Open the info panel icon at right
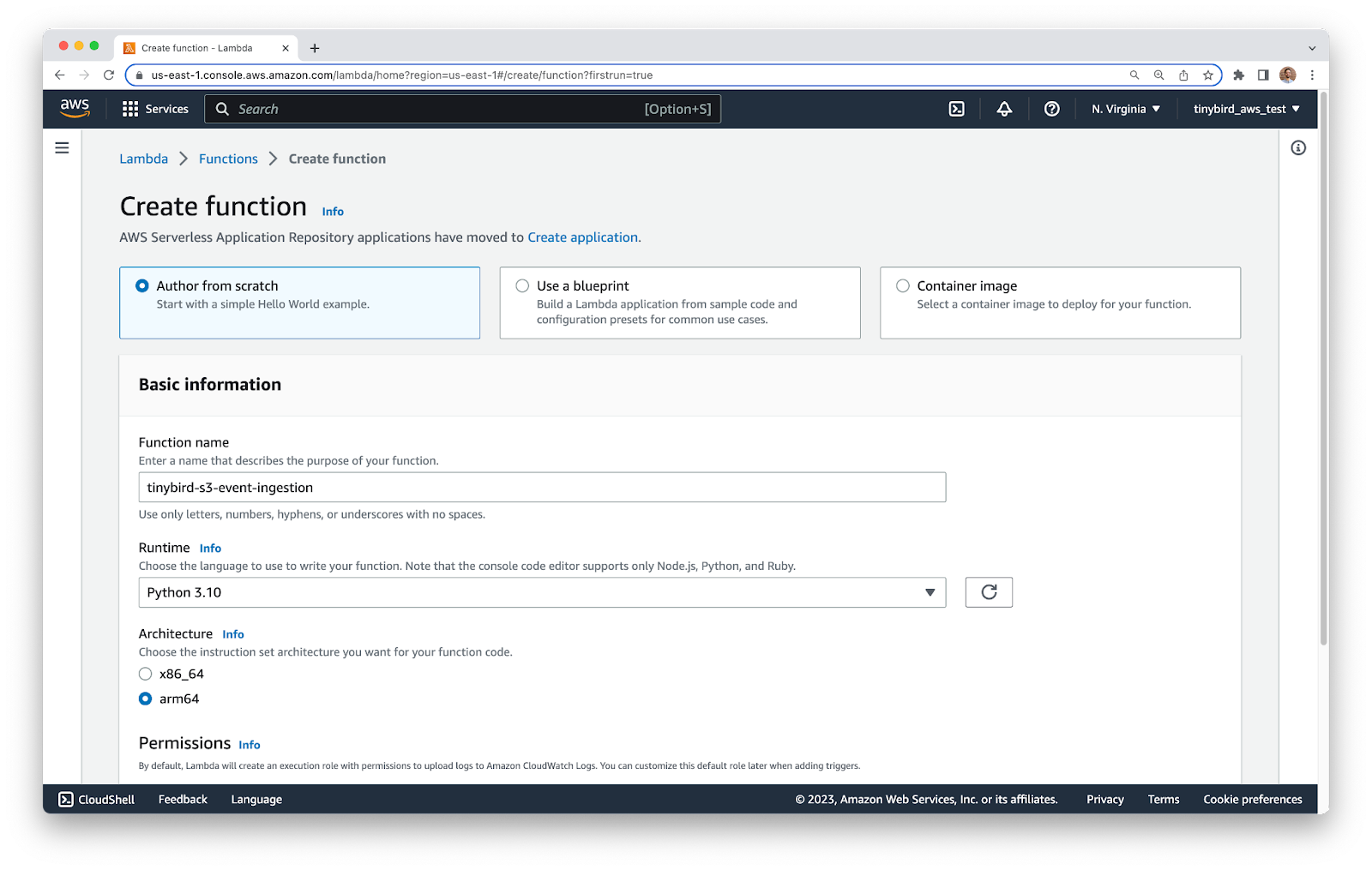The height and width of the screenshot is (870, 1372). (1298, 148)
